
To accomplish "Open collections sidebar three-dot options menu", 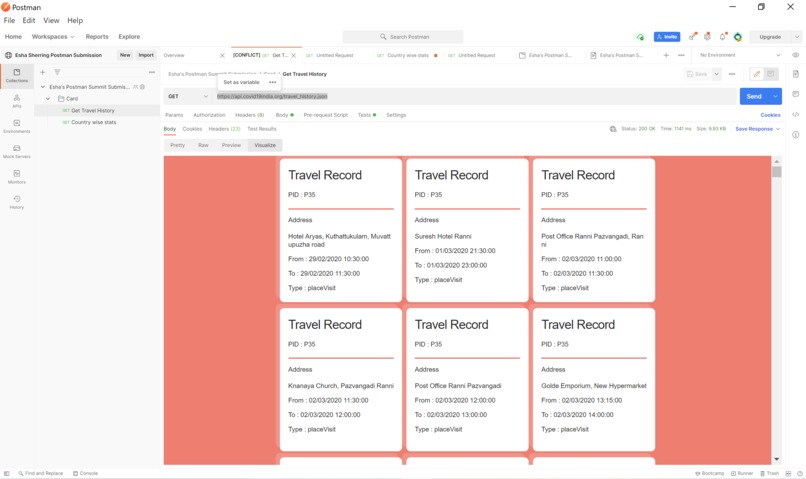I will point(152,72).
